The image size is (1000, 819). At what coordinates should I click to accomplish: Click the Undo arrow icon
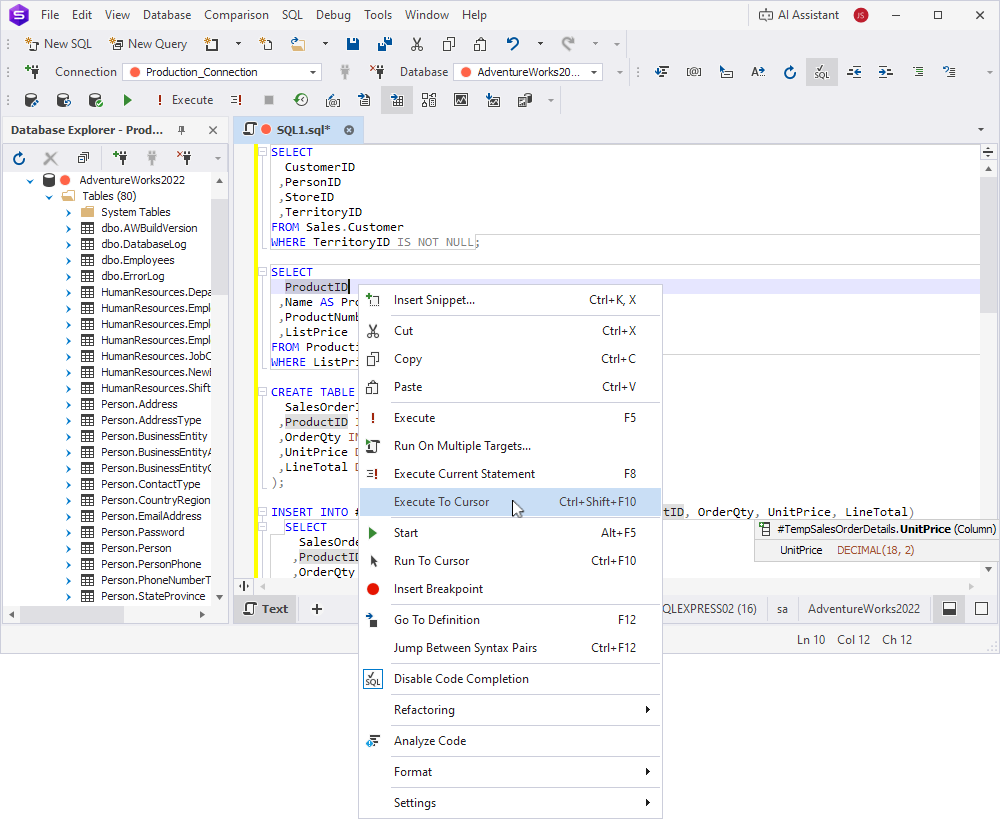(x=513, y=44)
